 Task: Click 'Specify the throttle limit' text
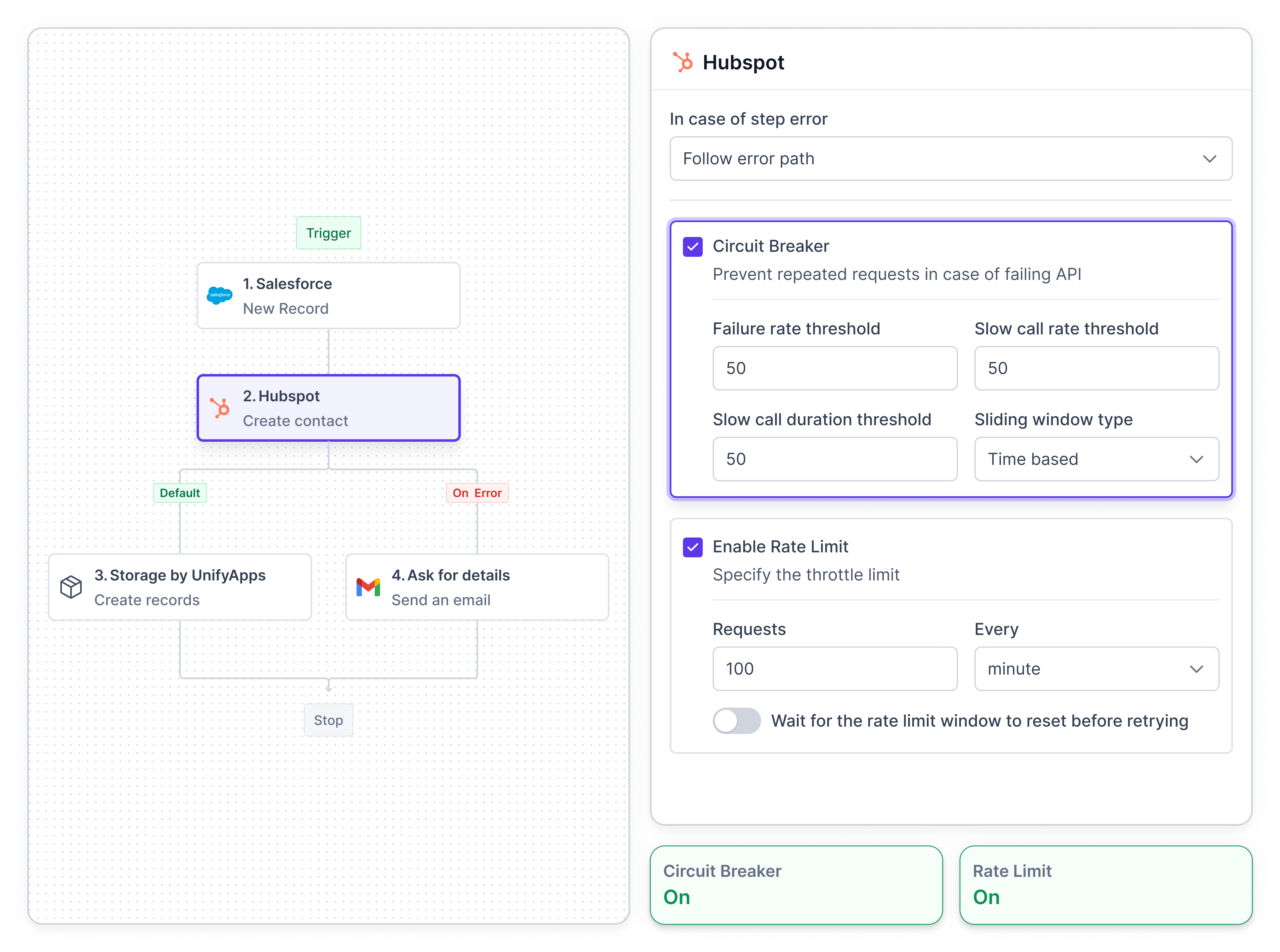click(x=806, y=575)
